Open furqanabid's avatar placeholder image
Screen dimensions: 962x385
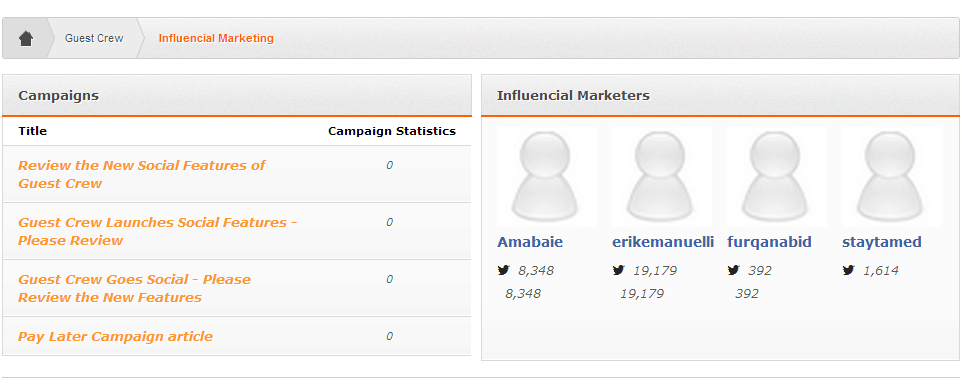(x=777, y=177)
